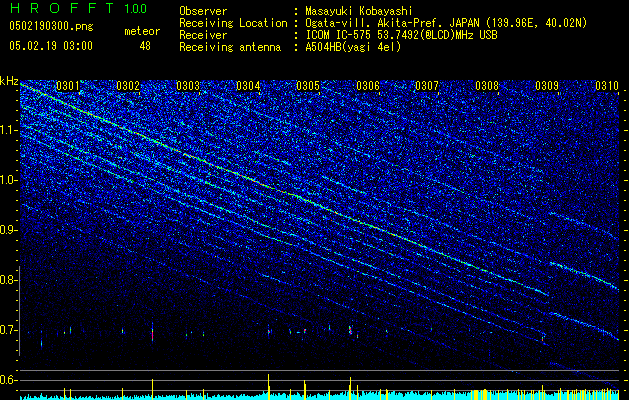Click the Observer label

[x=203, y=11]
